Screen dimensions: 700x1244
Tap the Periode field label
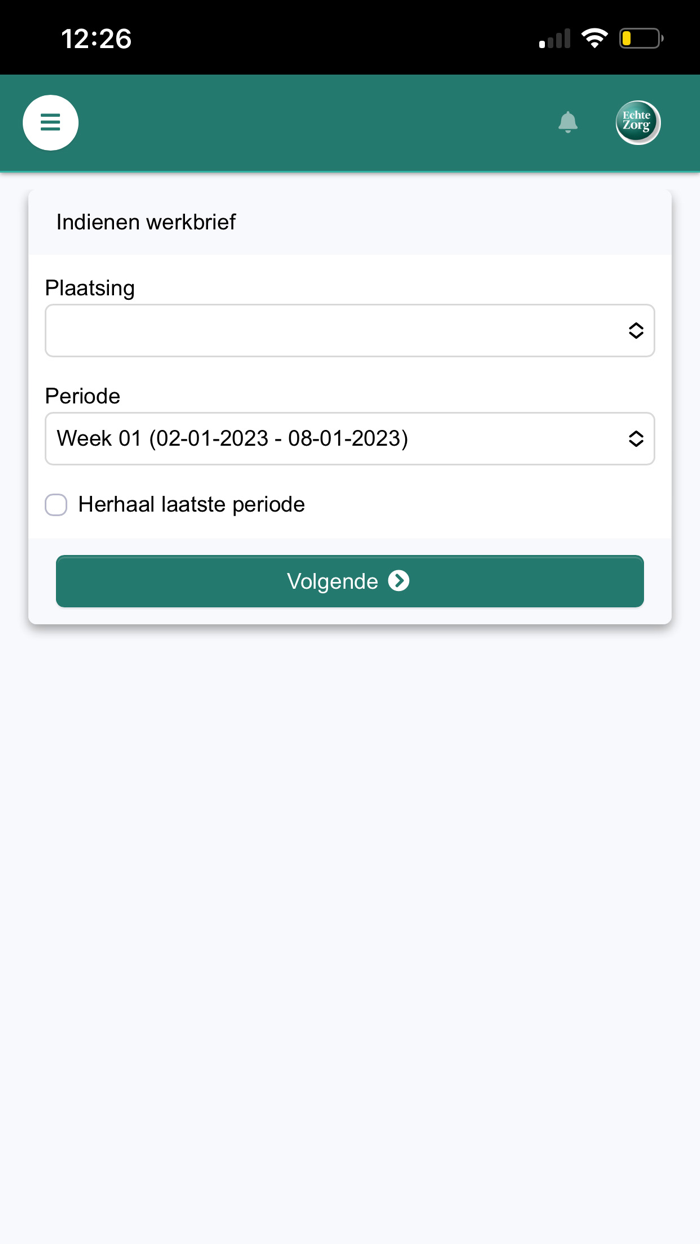[83, 396]
